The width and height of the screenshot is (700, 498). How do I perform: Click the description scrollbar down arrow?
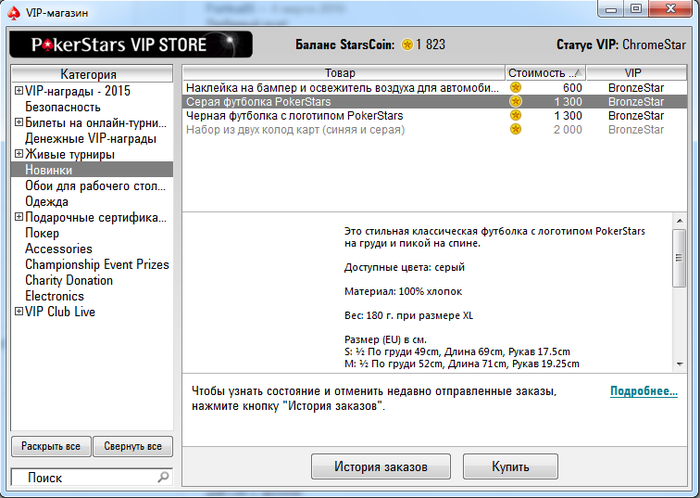tap(679, 365)
